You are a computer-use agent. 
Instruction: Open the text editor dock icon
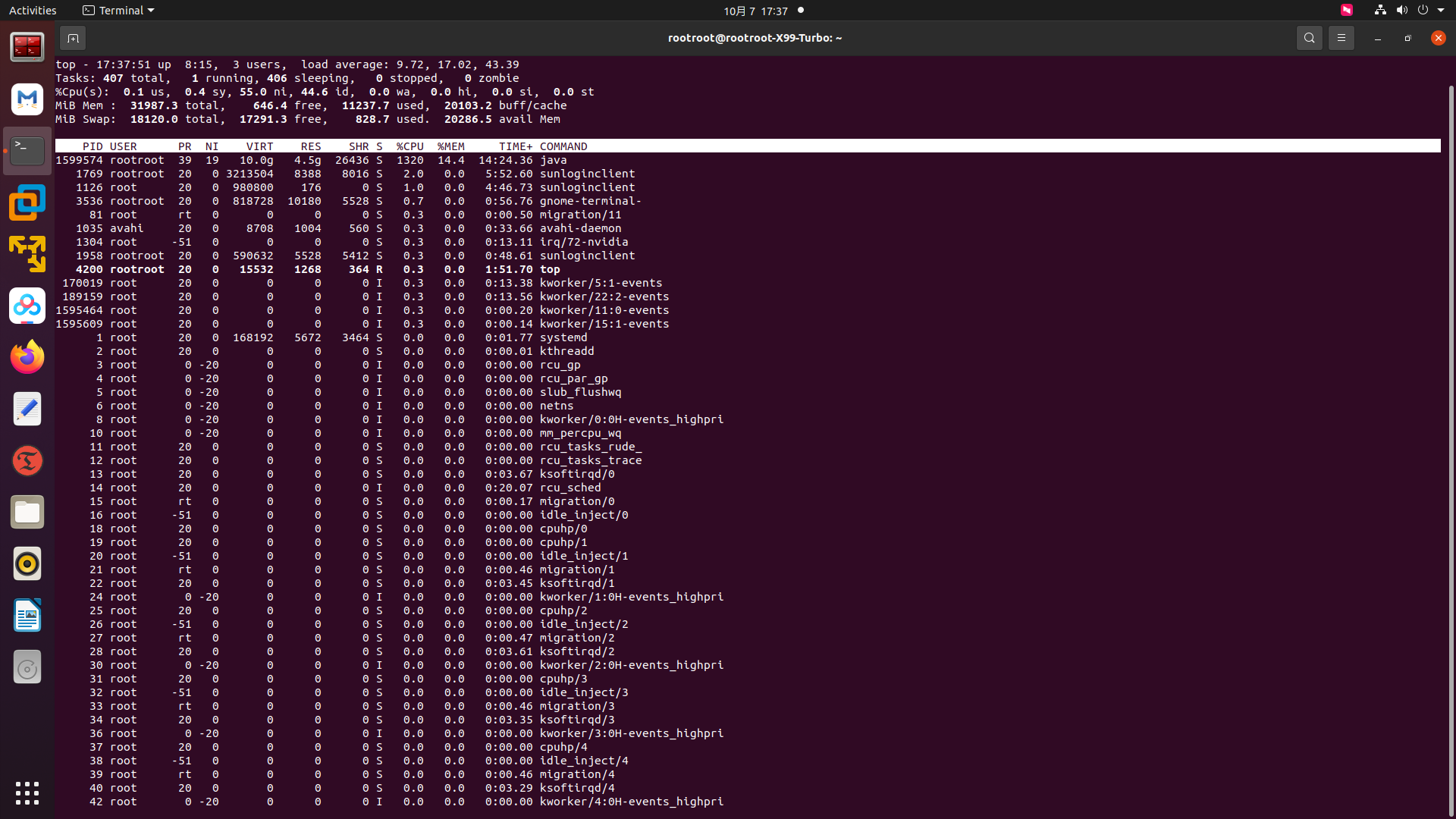(x=27, y=409)
